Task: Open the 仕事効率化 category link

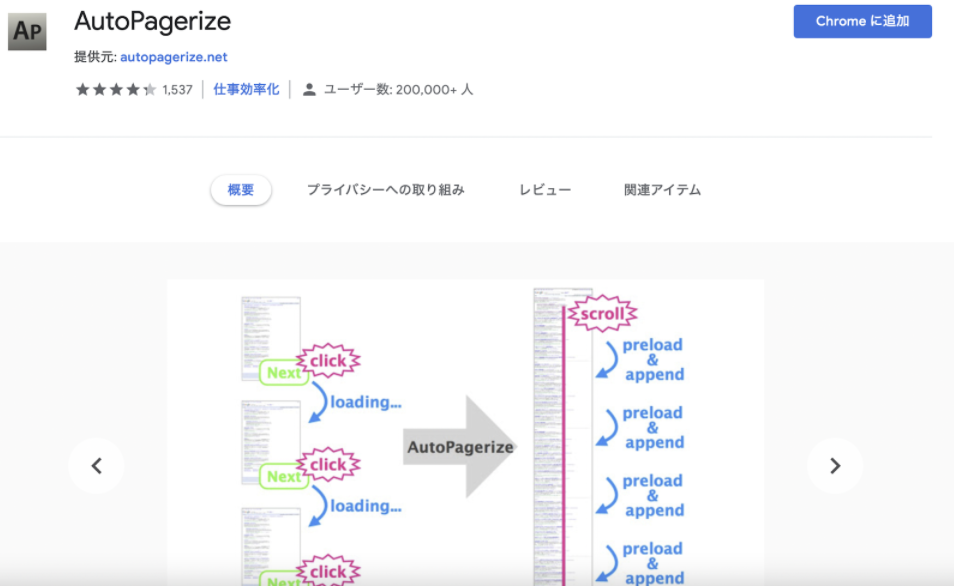Action: click(x=246, y=89)
